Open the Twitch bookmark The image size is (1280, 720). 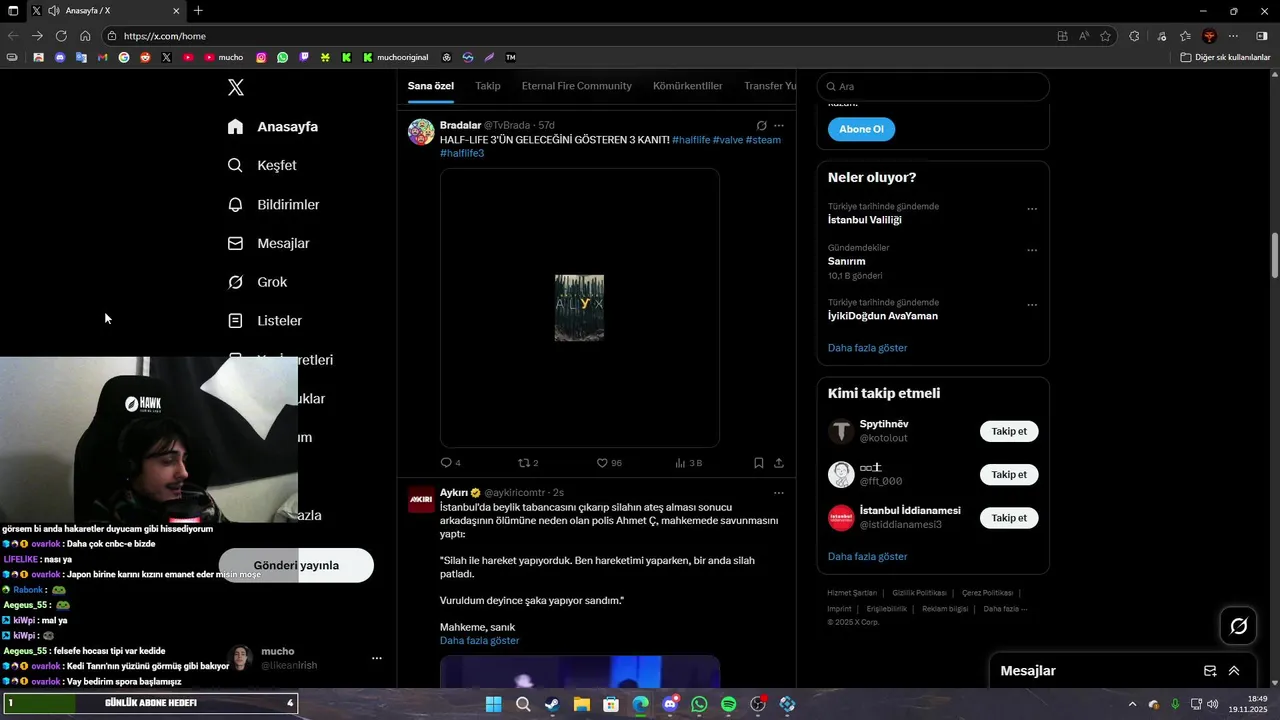click(x=304, y=58)
